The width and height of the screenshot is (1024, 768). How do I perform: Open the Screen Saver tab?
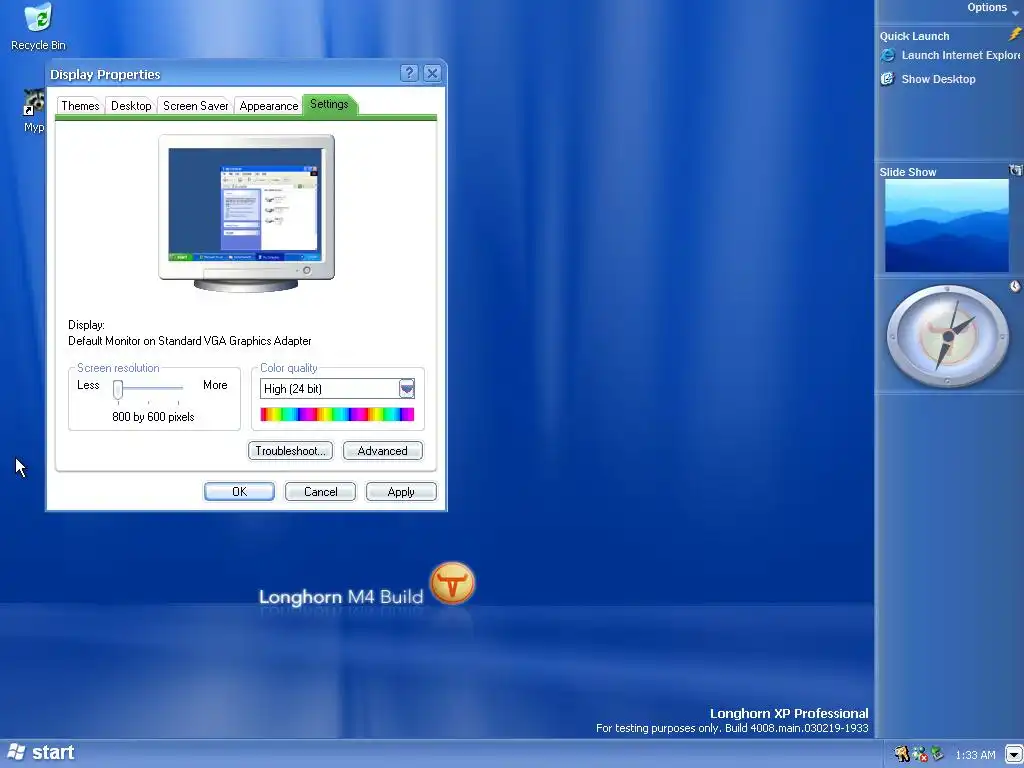[x=195, y=106]
